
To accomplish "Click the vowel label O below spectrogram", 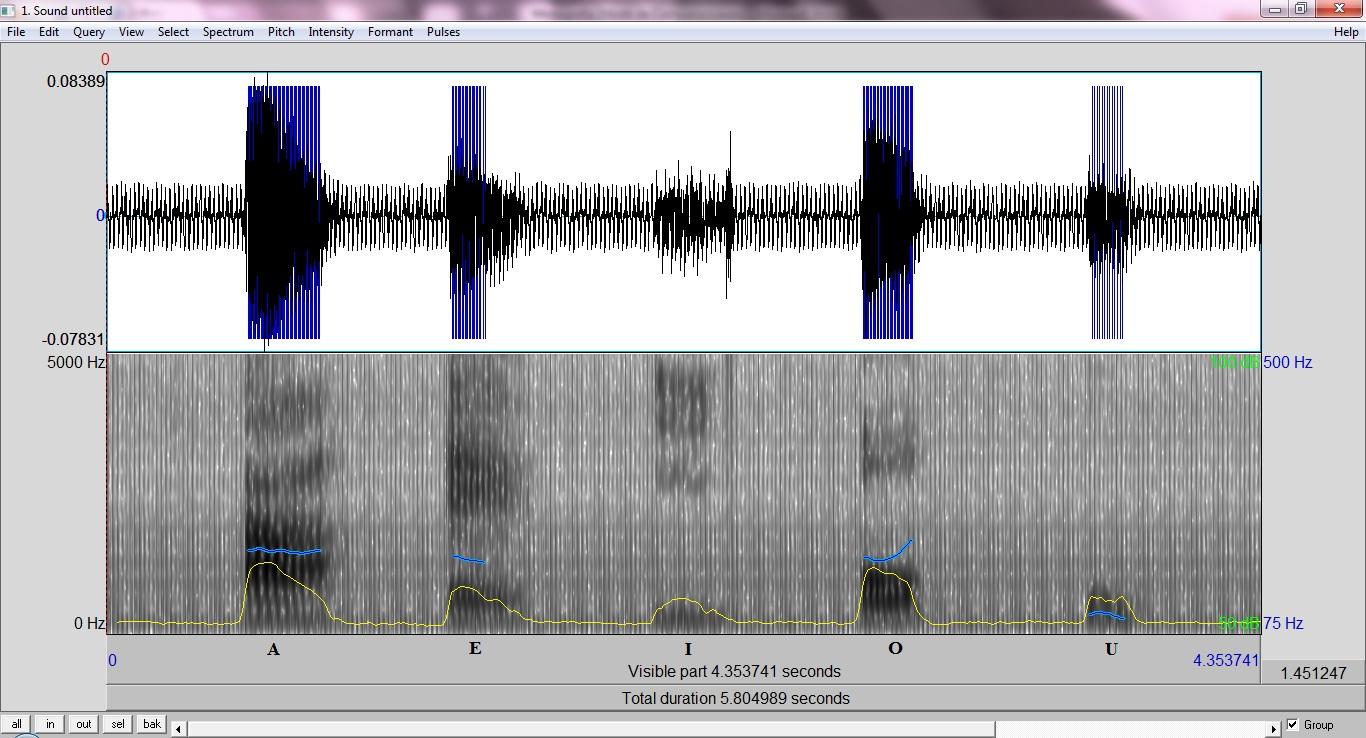I will click(895, 648).
